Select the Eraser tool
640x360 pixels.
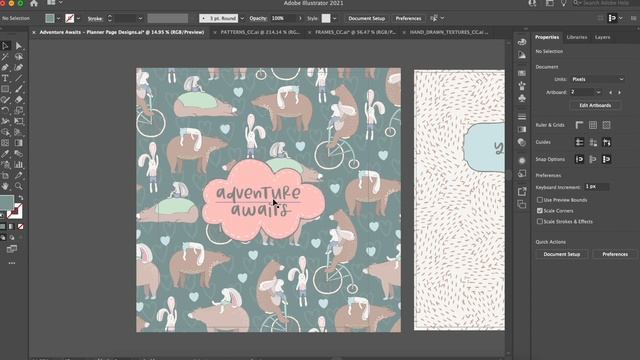coord(19,100)
